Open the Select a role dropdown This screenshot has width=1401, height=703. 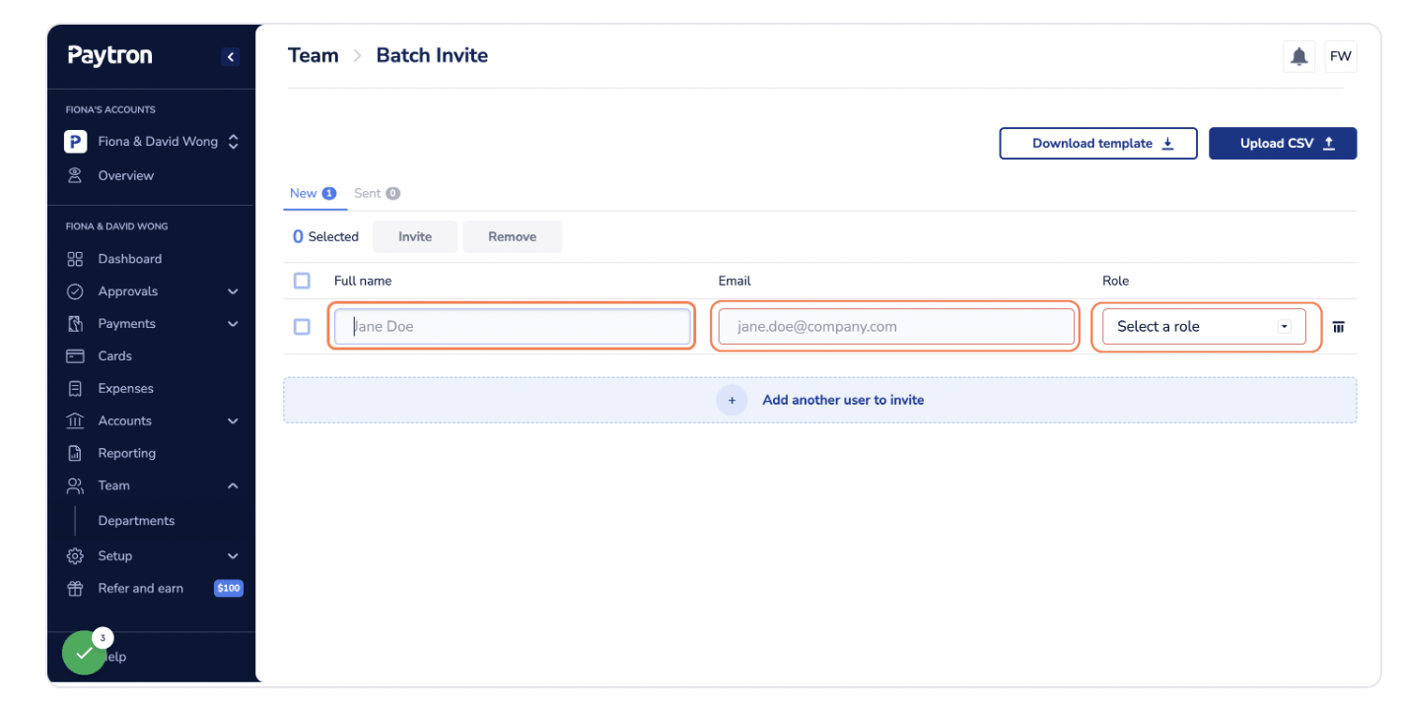1203,327
